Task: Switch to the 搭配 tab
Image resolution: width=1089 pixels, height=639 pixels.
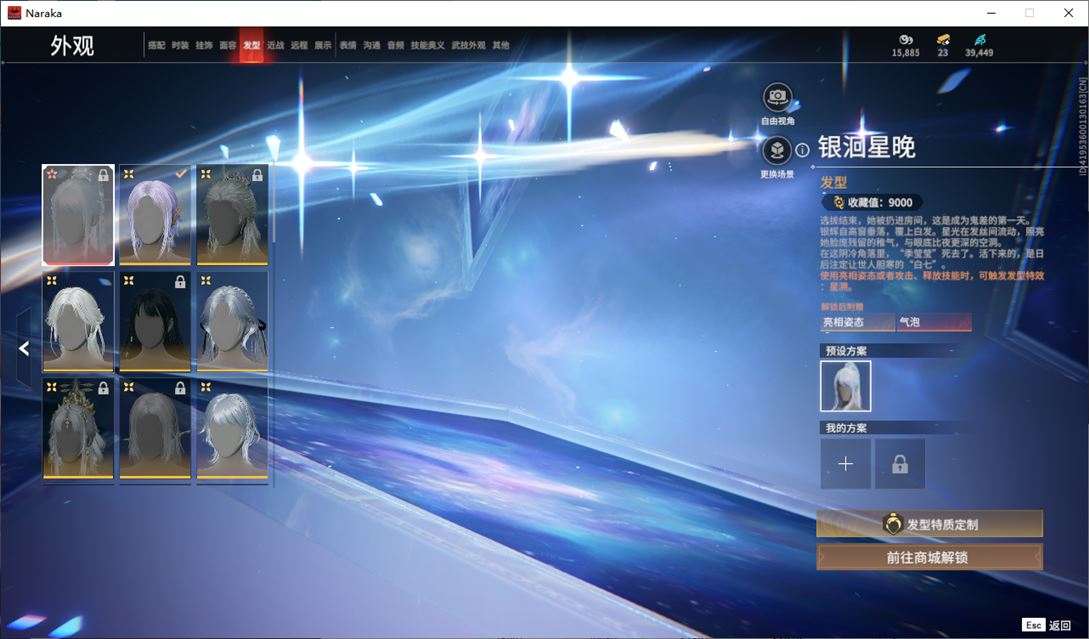Action: (156, 45)
